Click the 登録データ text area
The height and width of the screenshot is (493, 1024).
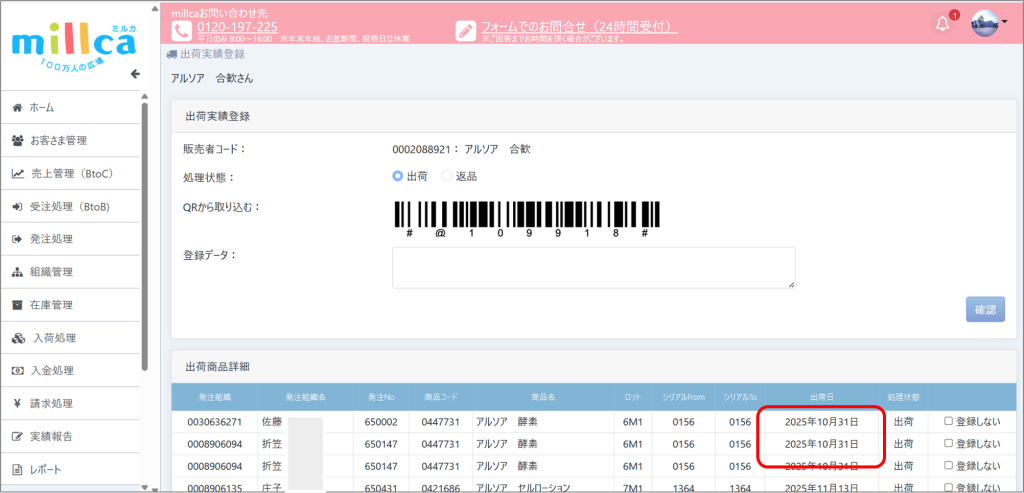click(x=593, y=268)
